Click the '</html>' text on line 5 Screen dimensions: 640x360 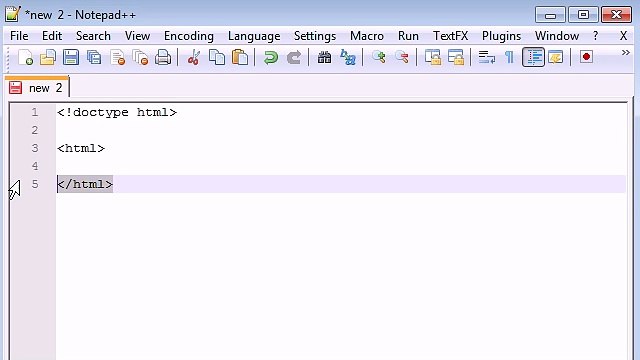point(85,184)
